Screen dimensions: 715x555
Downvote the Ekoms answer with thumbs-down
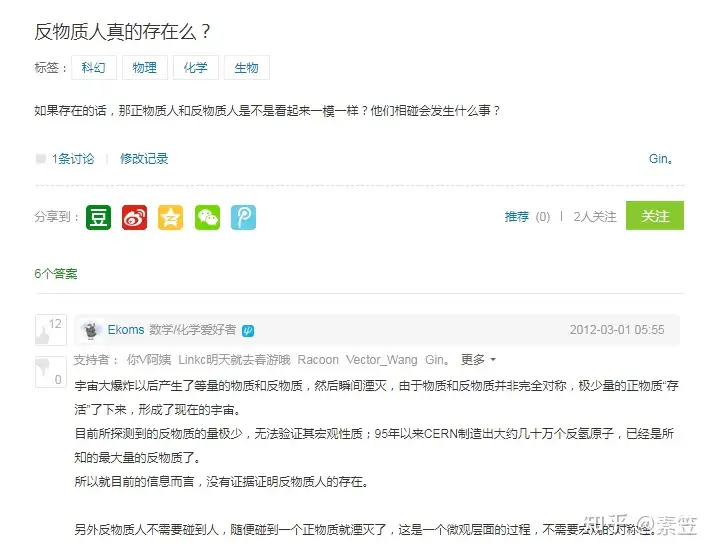point(51,372)
